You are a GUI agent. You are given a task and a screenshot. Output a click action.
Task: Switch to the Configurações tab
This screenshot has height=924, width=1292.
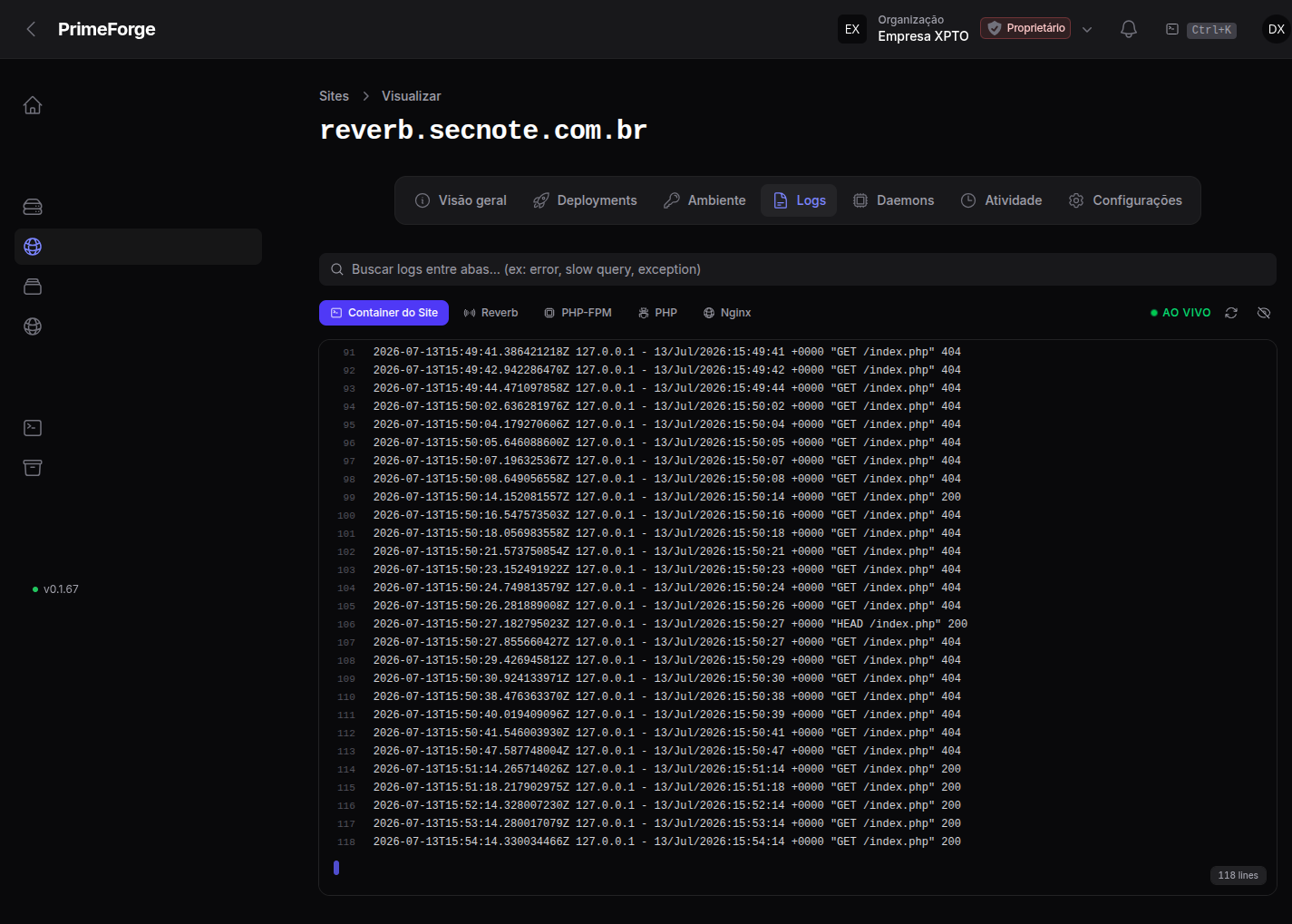click(x=1125, y=200)
